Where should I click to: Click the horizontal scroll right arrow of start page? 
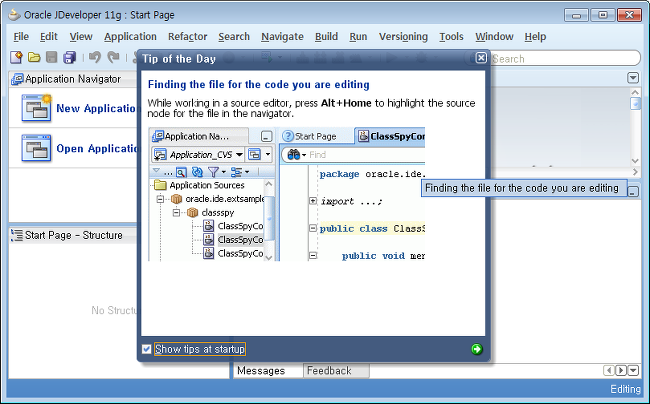pyautogui.click(x=635, y=171)
